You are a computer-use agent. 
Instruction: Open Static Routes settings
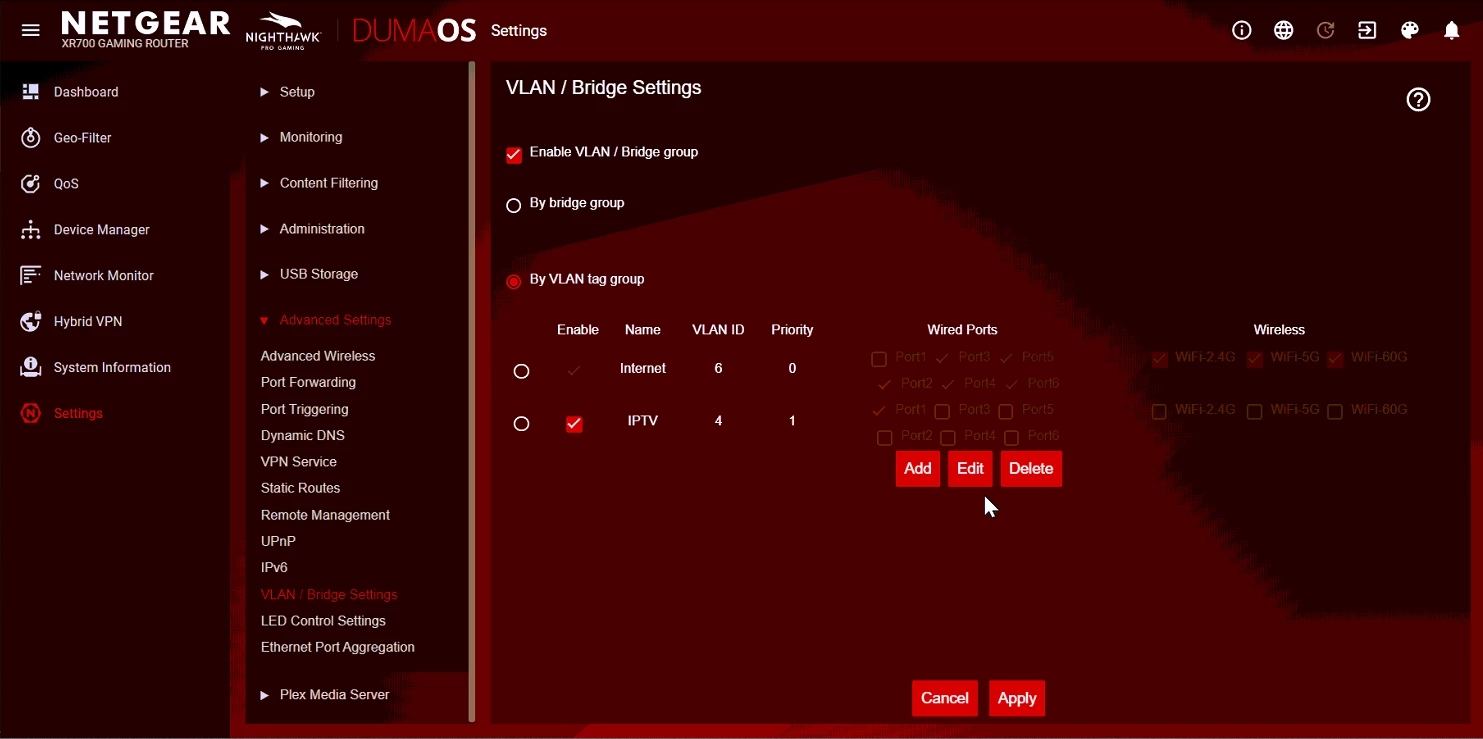tap(301, 488)
